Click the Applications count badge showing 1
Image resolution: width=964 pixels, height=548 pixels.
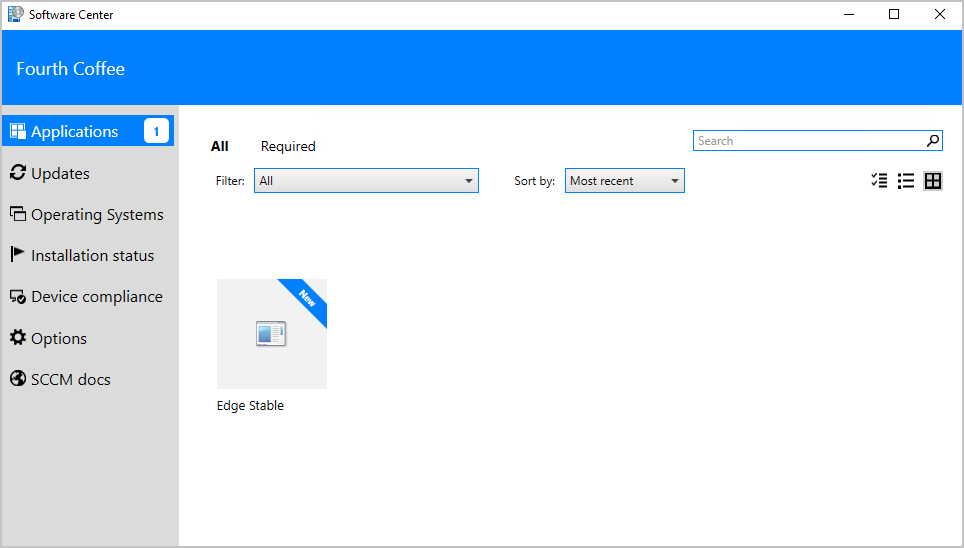(x=156, y=131)
